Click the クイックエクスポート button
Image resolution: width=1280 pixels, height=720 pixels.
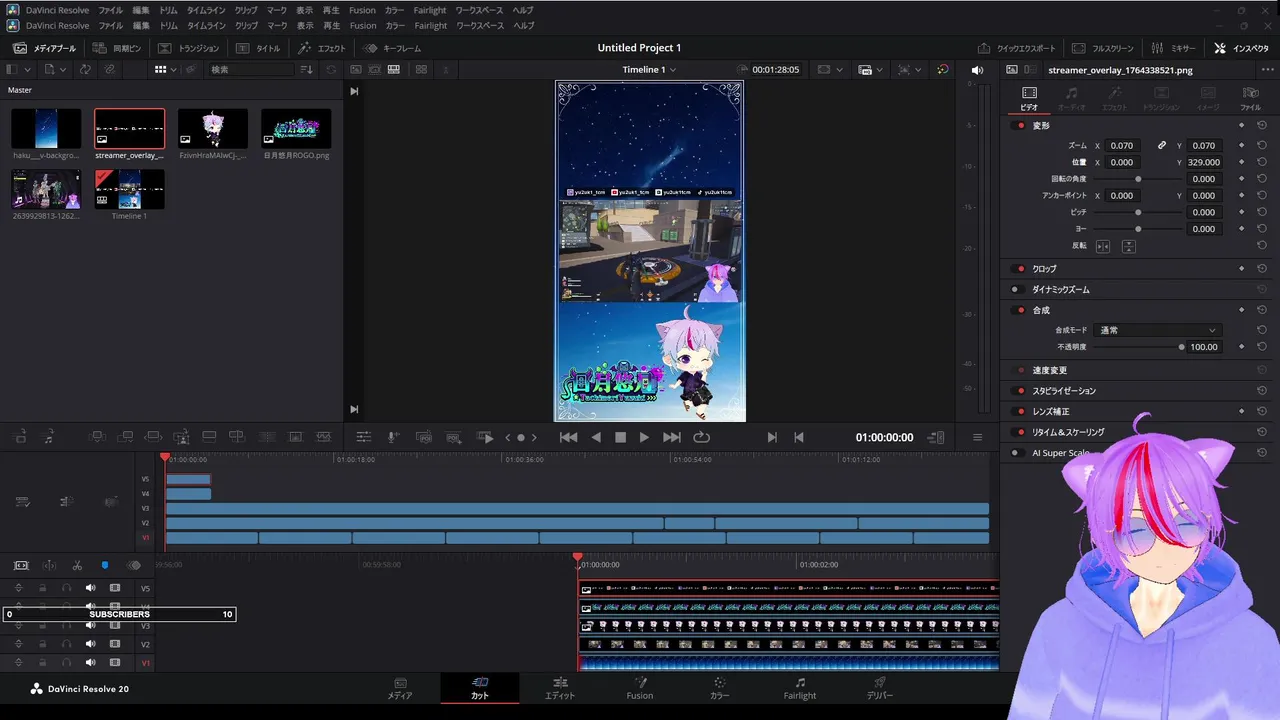coord(1017,48)
